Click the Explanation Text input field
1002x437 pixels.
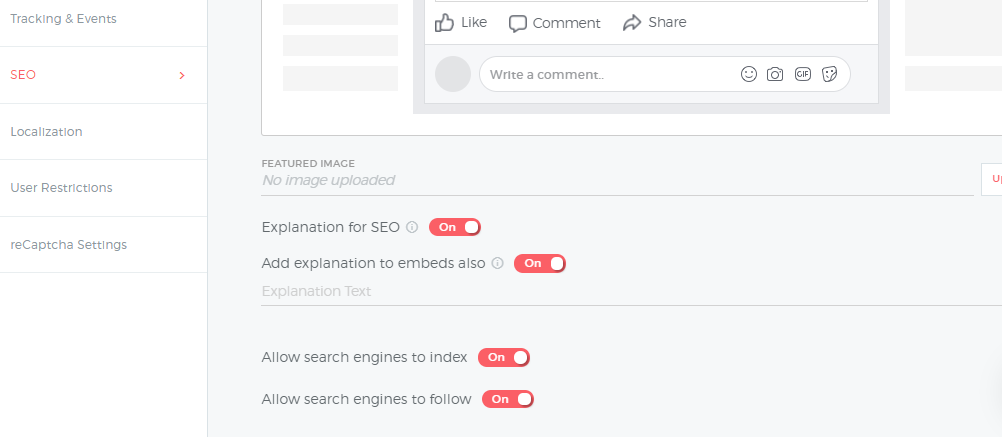(x=631, y=291)
